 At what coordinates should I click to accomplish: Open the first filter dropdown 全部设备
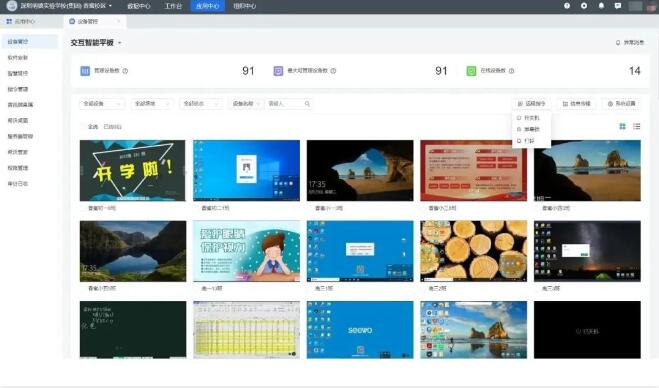click(x=102, y=104)
